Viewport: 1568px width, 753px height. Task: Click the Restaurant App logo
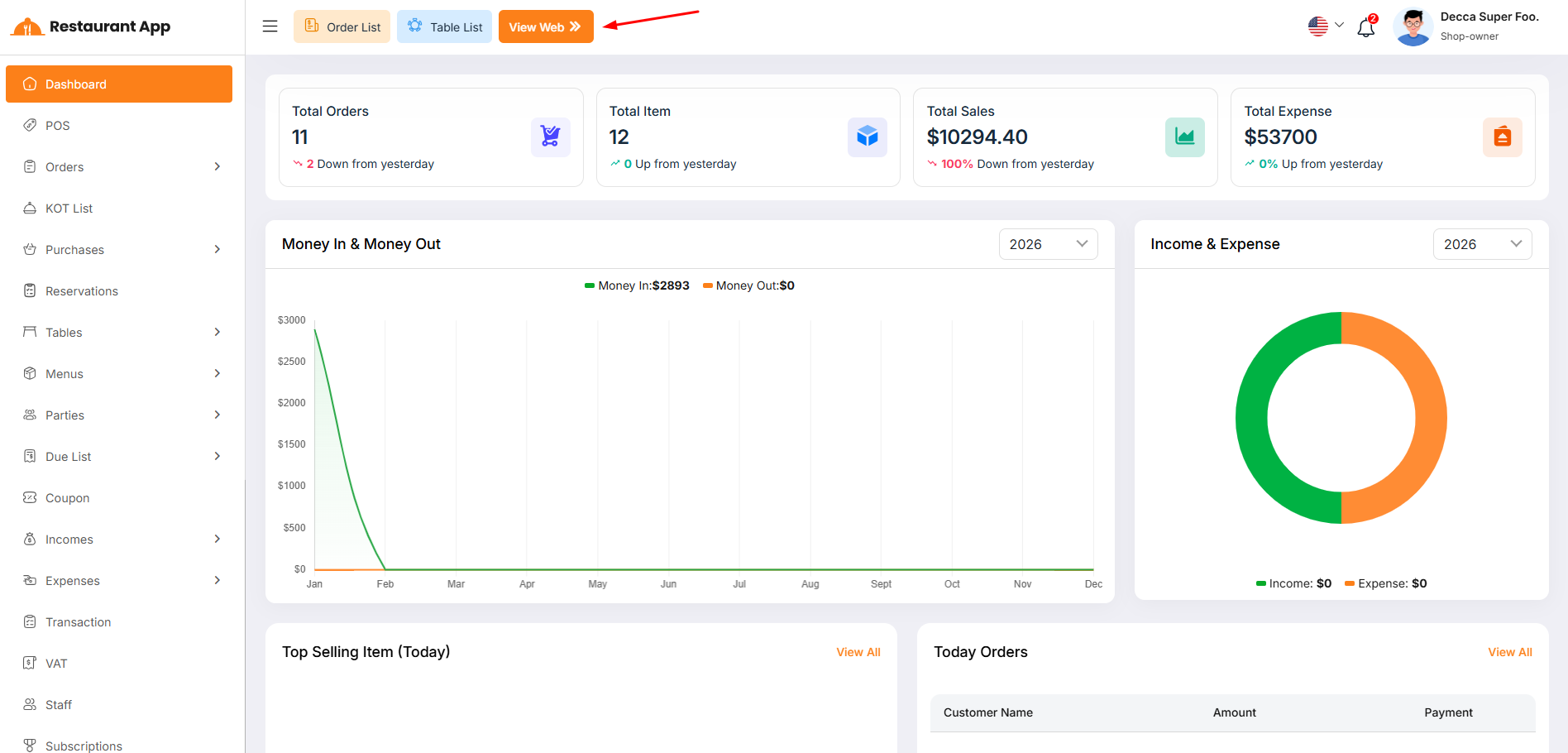(x=91, y=26)
